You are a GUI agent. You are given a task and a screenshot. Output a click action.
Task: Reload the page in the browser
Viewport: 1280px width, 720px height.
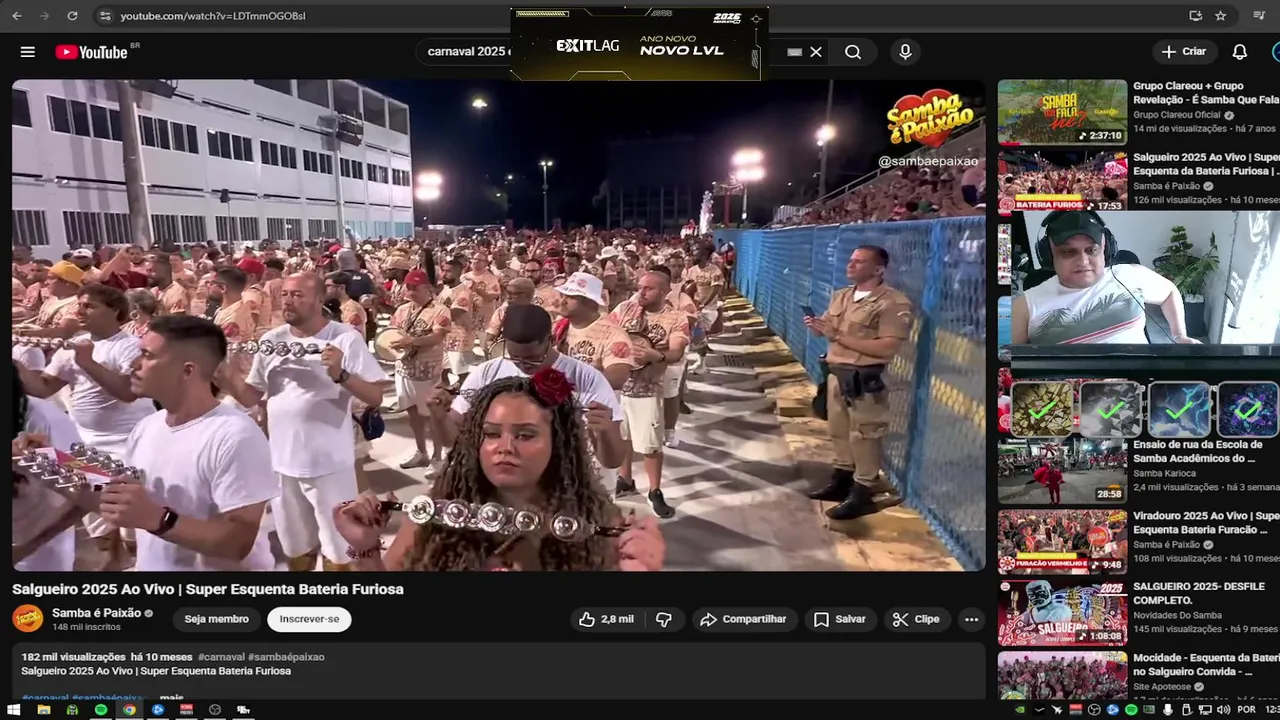72,16
